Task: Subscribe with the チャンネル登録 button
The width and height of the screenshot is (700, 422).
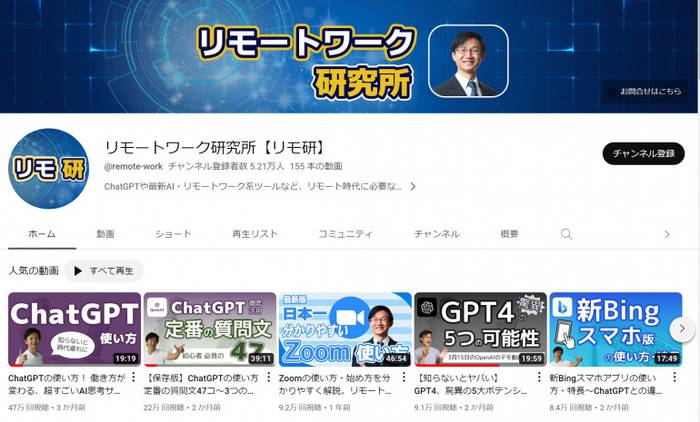Action: point(643,154)
